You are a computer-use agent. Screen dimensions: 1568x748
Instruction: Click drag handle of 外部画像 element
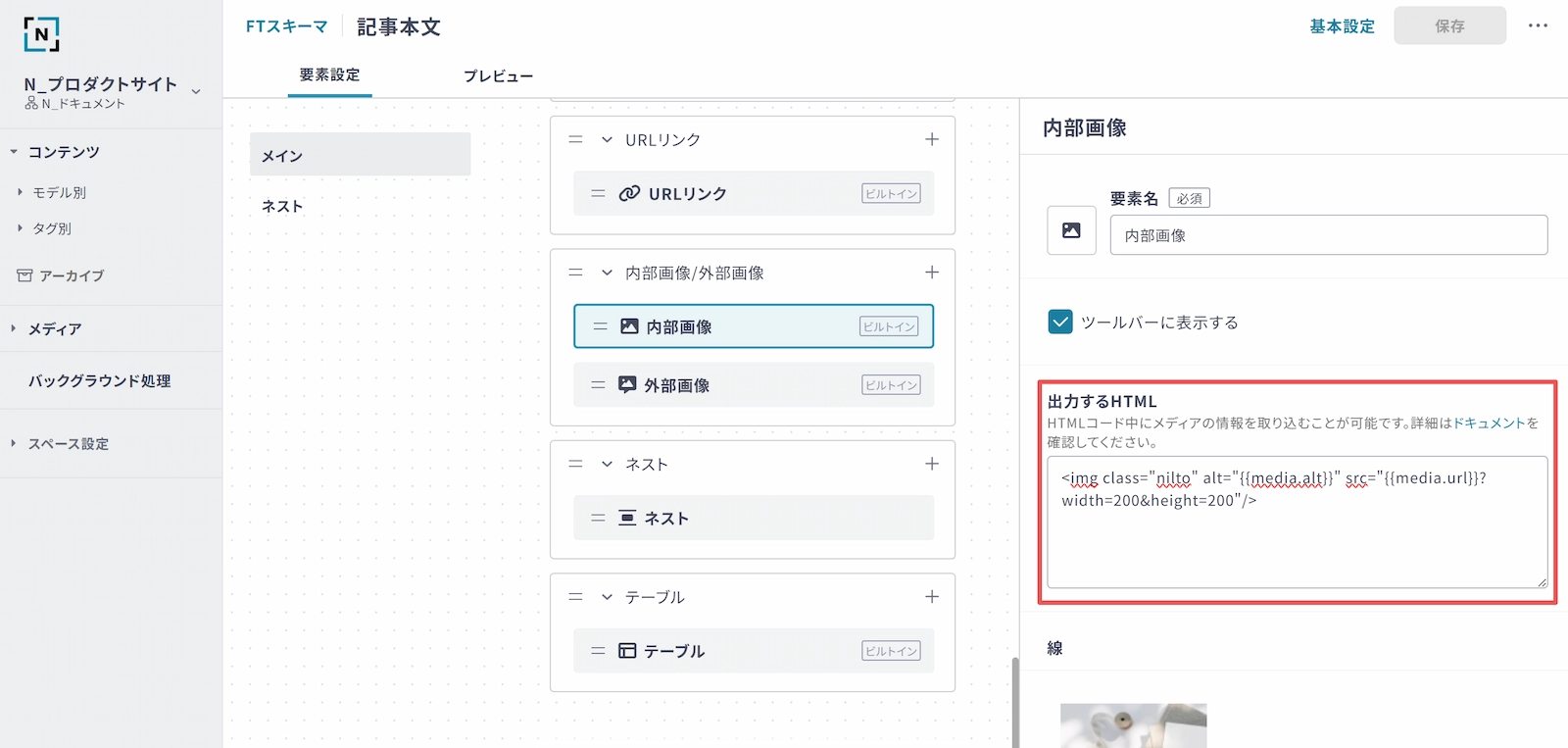pos(598,385)
